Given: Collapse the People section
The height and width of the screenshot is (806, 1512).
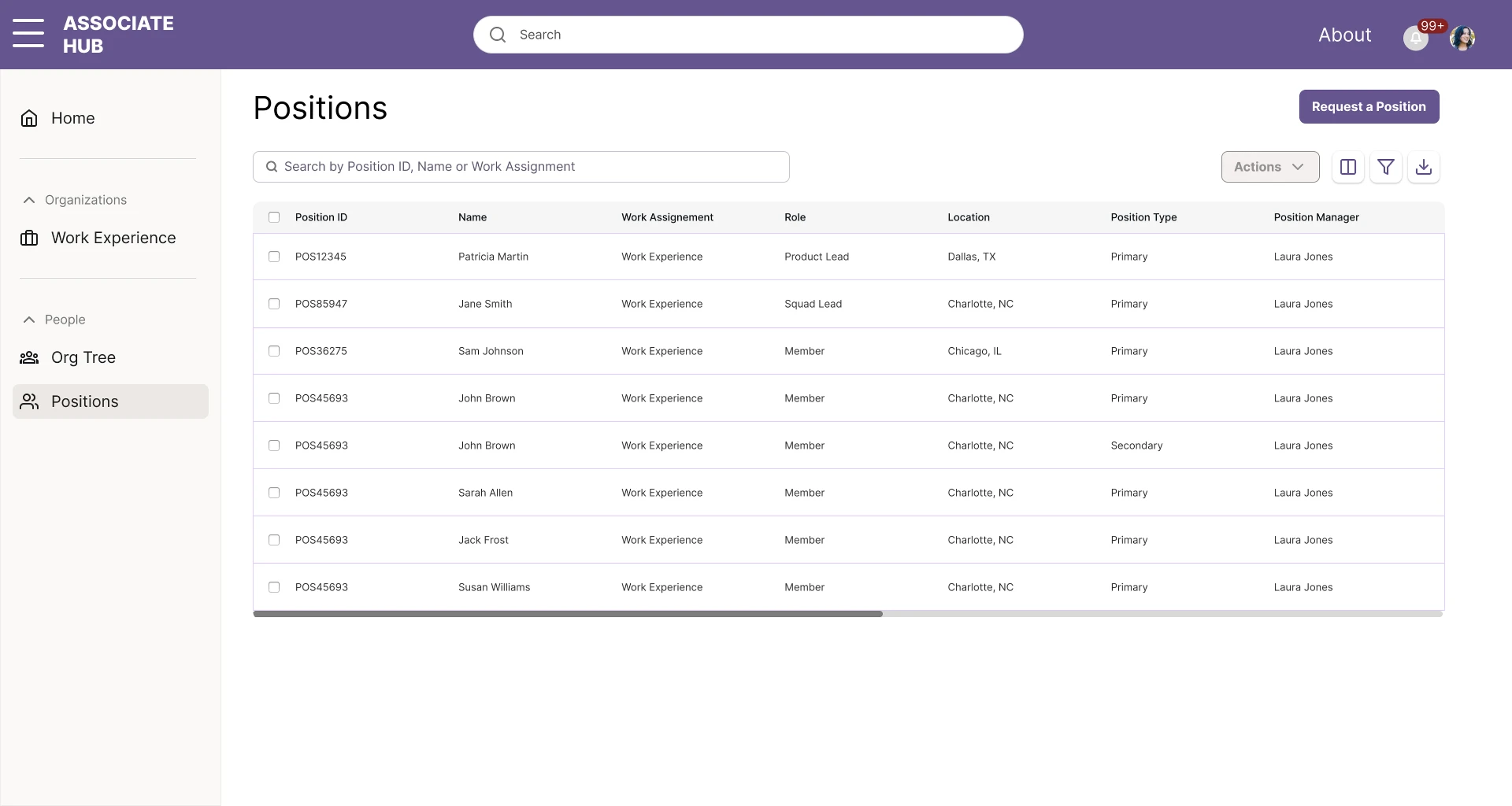Looking at the screenshot, I should (29, 320).
